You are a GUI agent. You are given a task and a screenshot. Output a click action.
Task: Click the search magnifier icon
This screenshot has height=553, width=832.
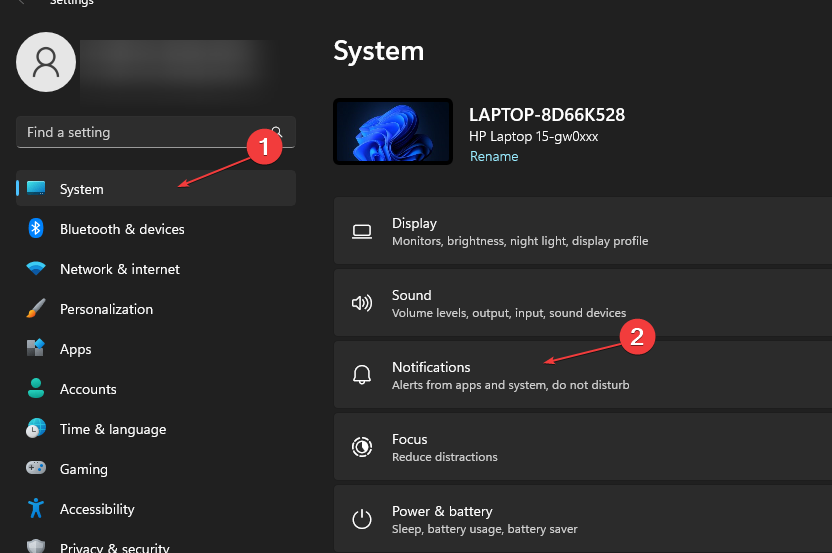pyautogui.click(x=277, y=131)
